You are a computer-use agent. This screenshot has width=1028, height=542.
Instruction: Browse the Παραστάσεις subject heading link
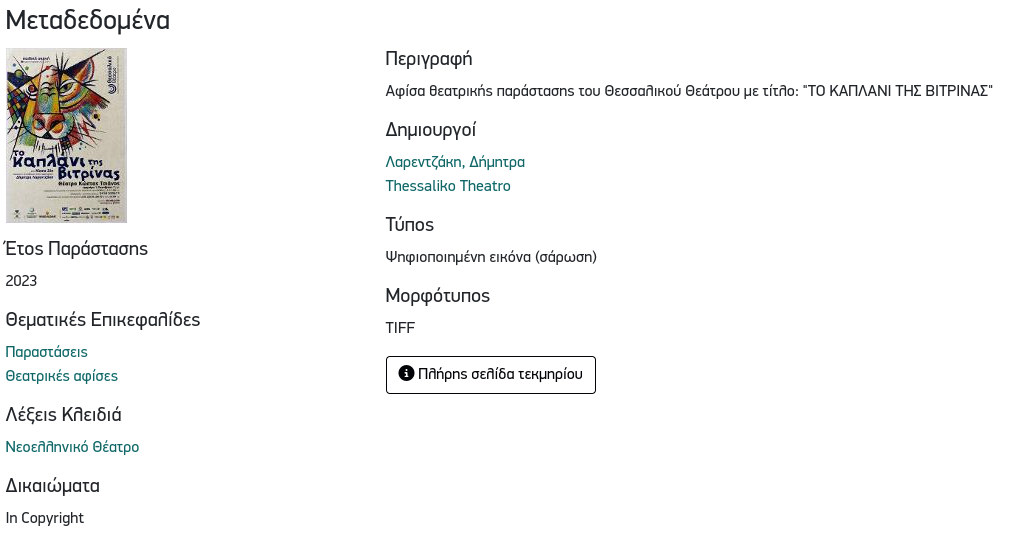pyautogui.click(x=47, y=352)
